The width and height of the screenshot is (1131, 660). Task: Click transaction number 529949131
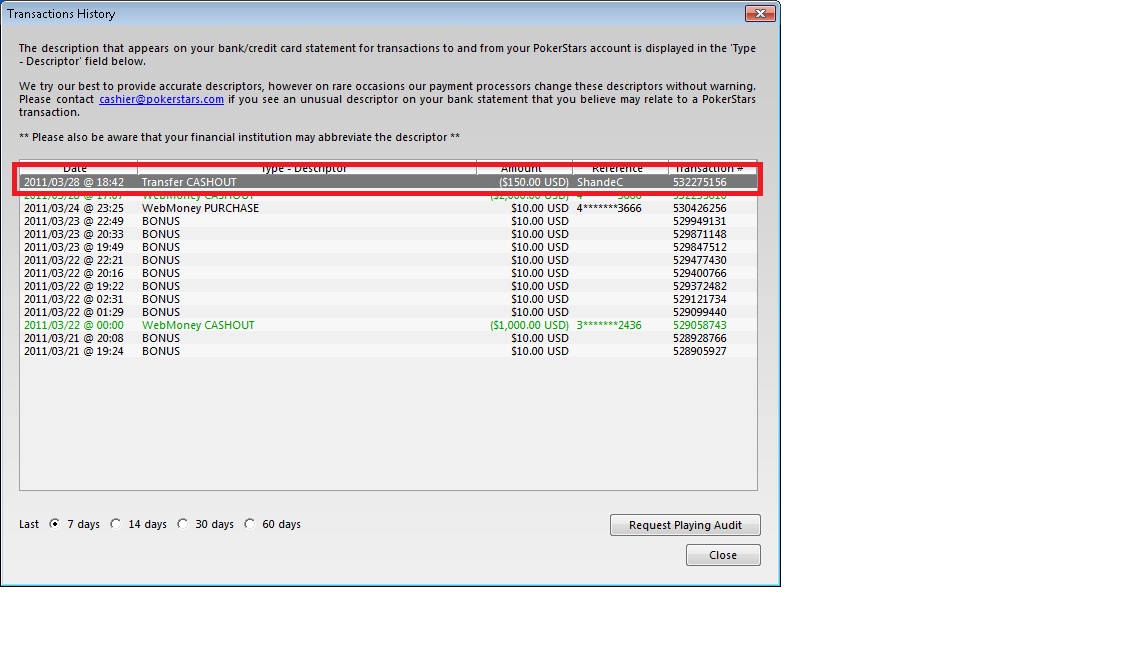[x=700, y=221]
